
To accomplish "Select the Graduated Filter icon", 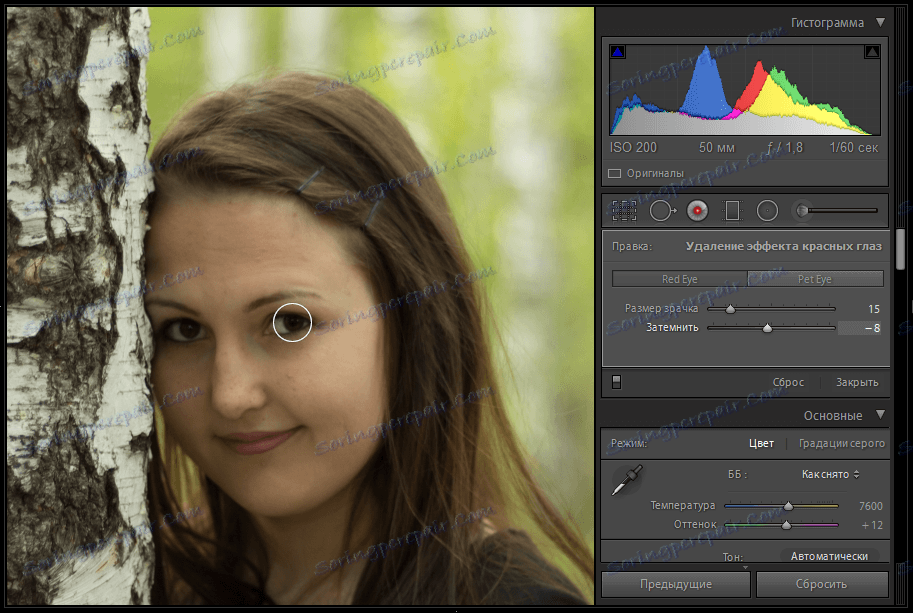I will coord(733,210).
